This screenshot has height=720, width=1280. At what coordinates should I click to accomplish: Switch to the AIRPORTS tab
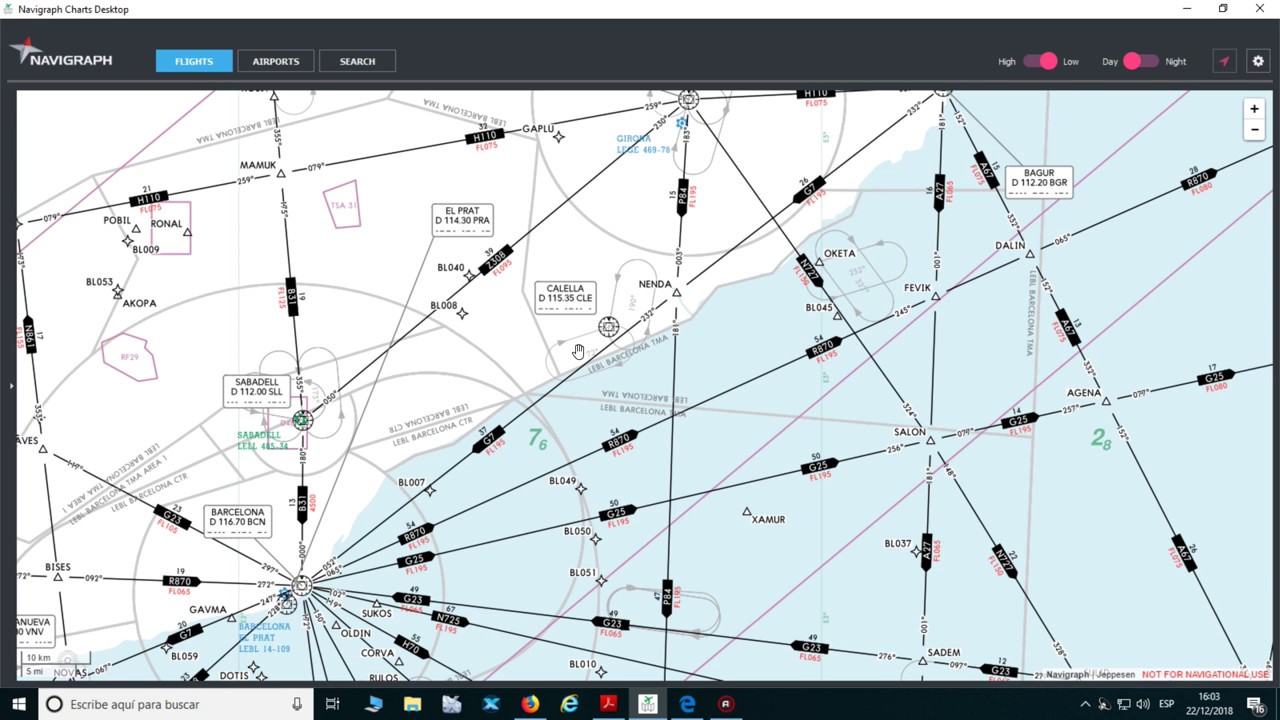click(x=276, y=61)
